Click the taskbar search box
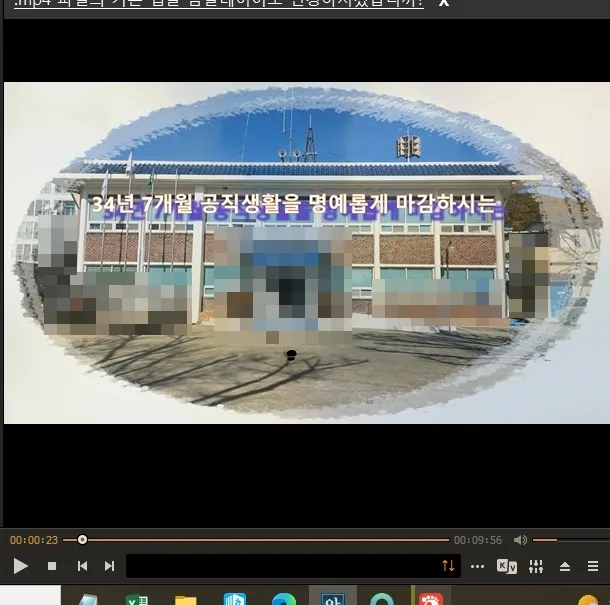 30,595
